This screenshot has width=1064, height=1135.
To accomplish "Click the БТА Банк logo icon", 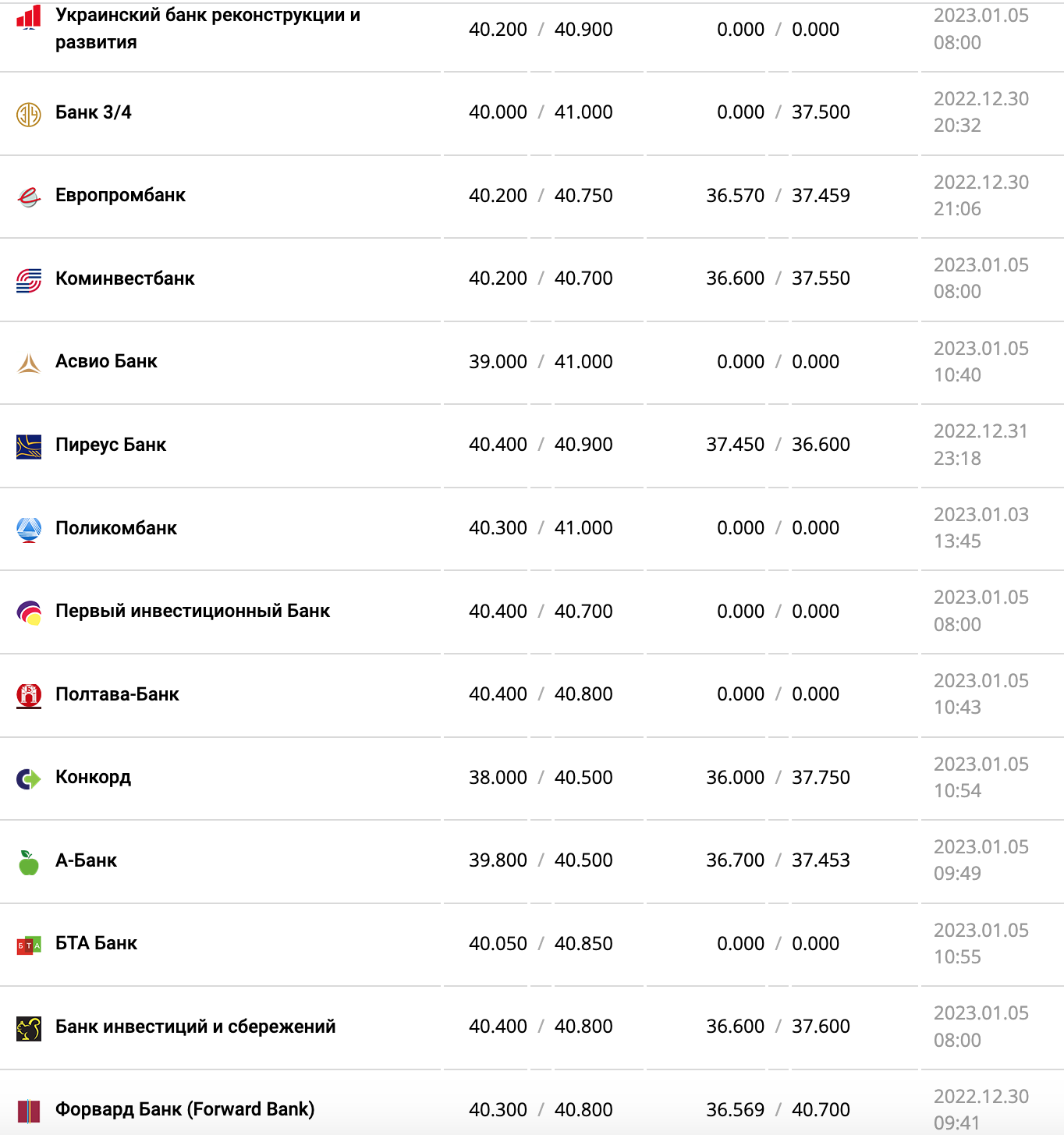I will (x=29, y=945).
